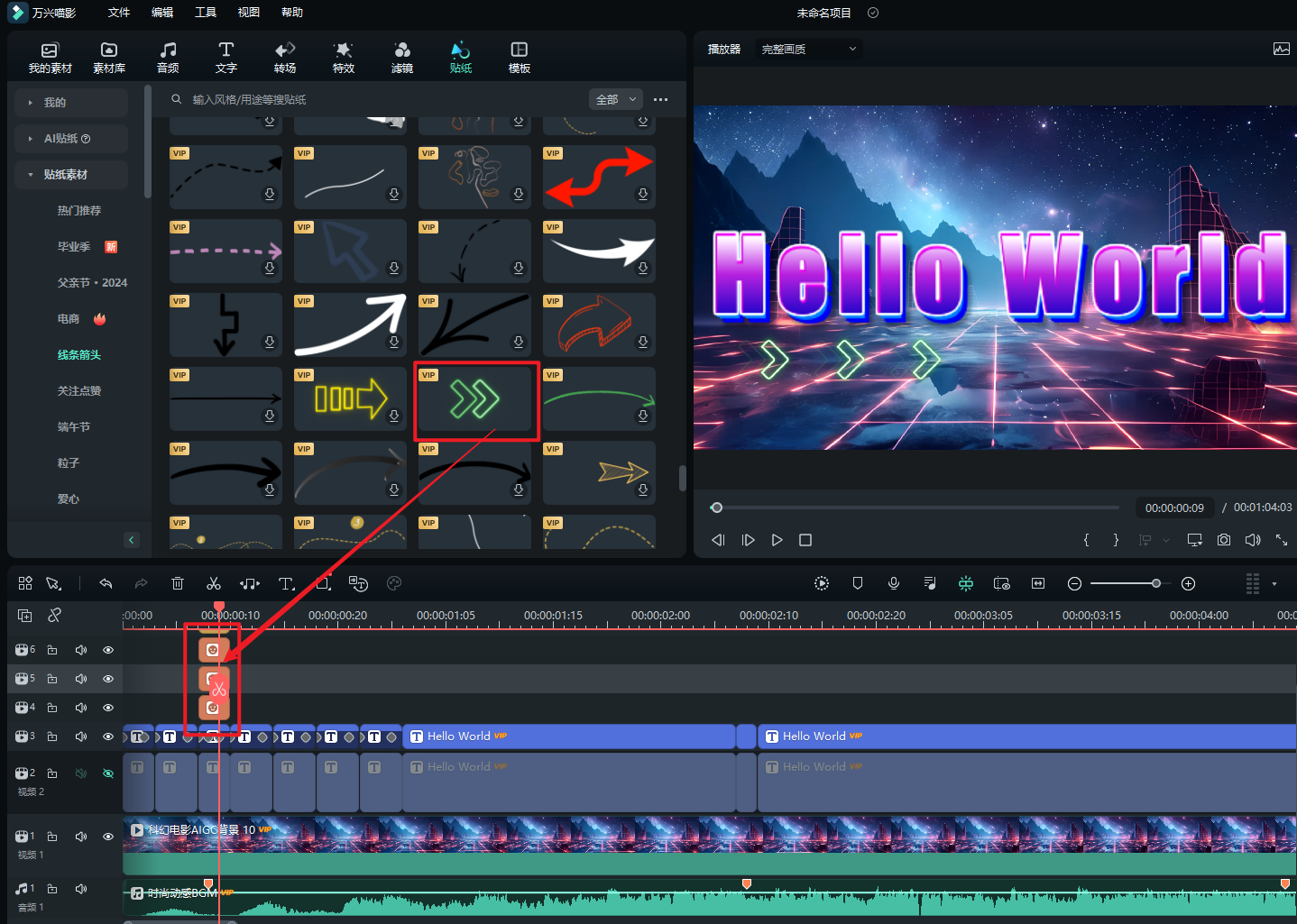This screenshot has height=924, width=1297.
Task: Select the 热门推荐 sticker category
Action: tap(79, 211)
